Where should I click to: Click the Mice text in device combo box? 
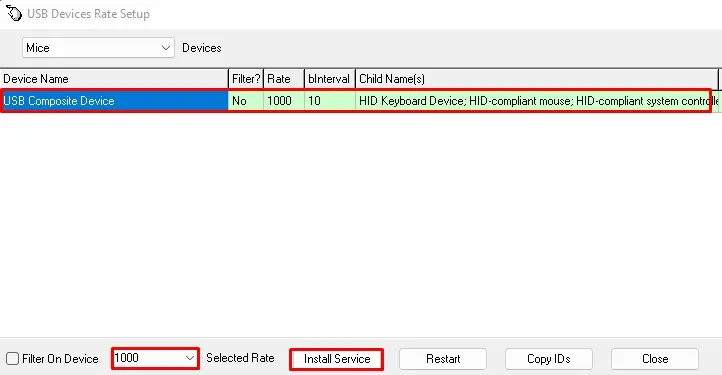[x=38, y=47]
